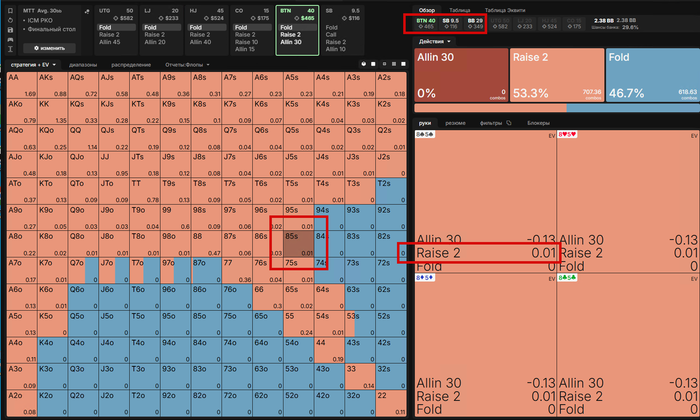Viewport: 700px width, 420px height.
Task: Select Allin 40 in the HJ card
Action: click(200, 42)
